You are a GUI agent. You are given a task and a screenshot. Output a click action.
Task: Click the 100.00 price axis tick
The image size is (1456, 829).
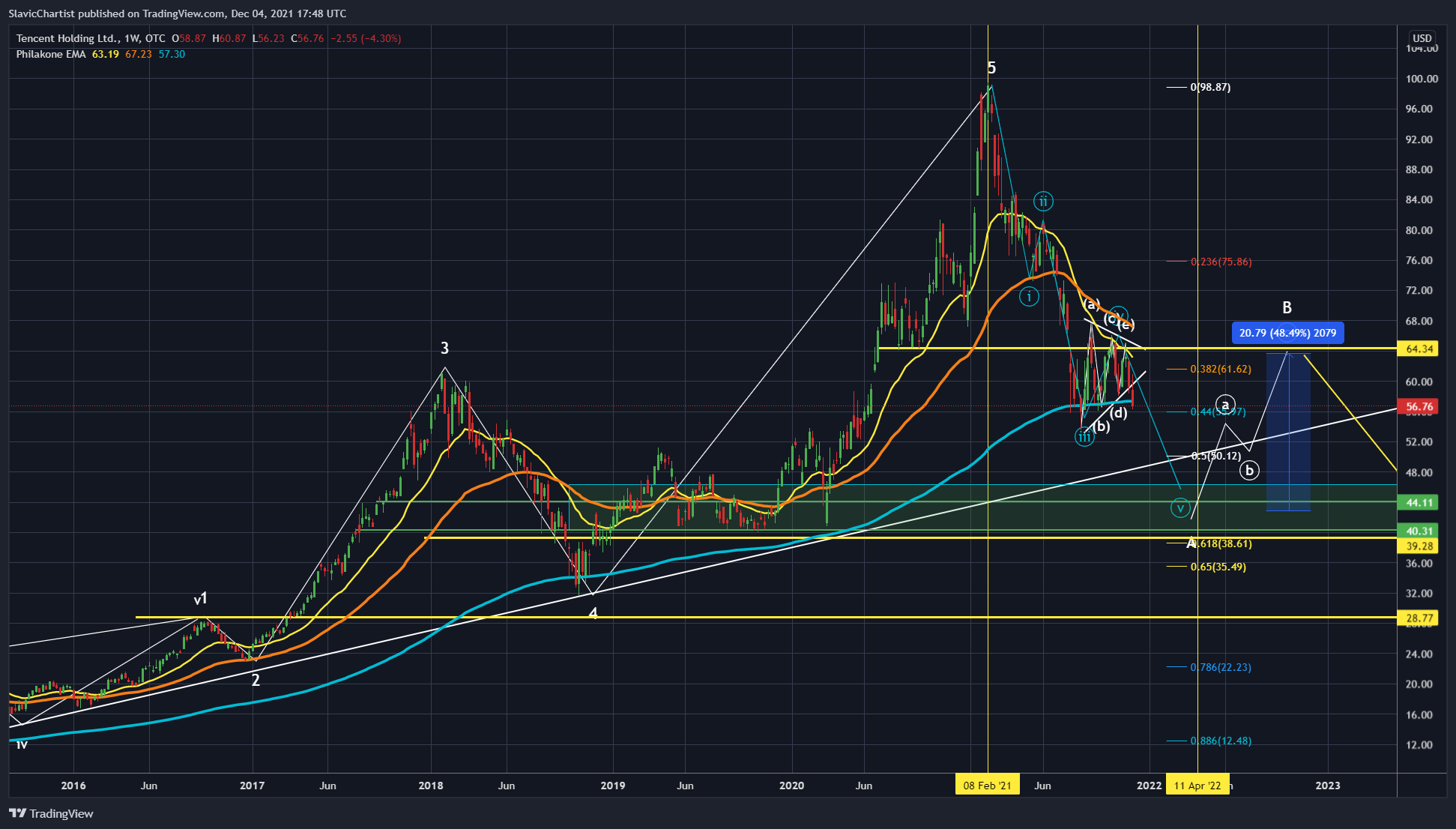click(1422, 79)
